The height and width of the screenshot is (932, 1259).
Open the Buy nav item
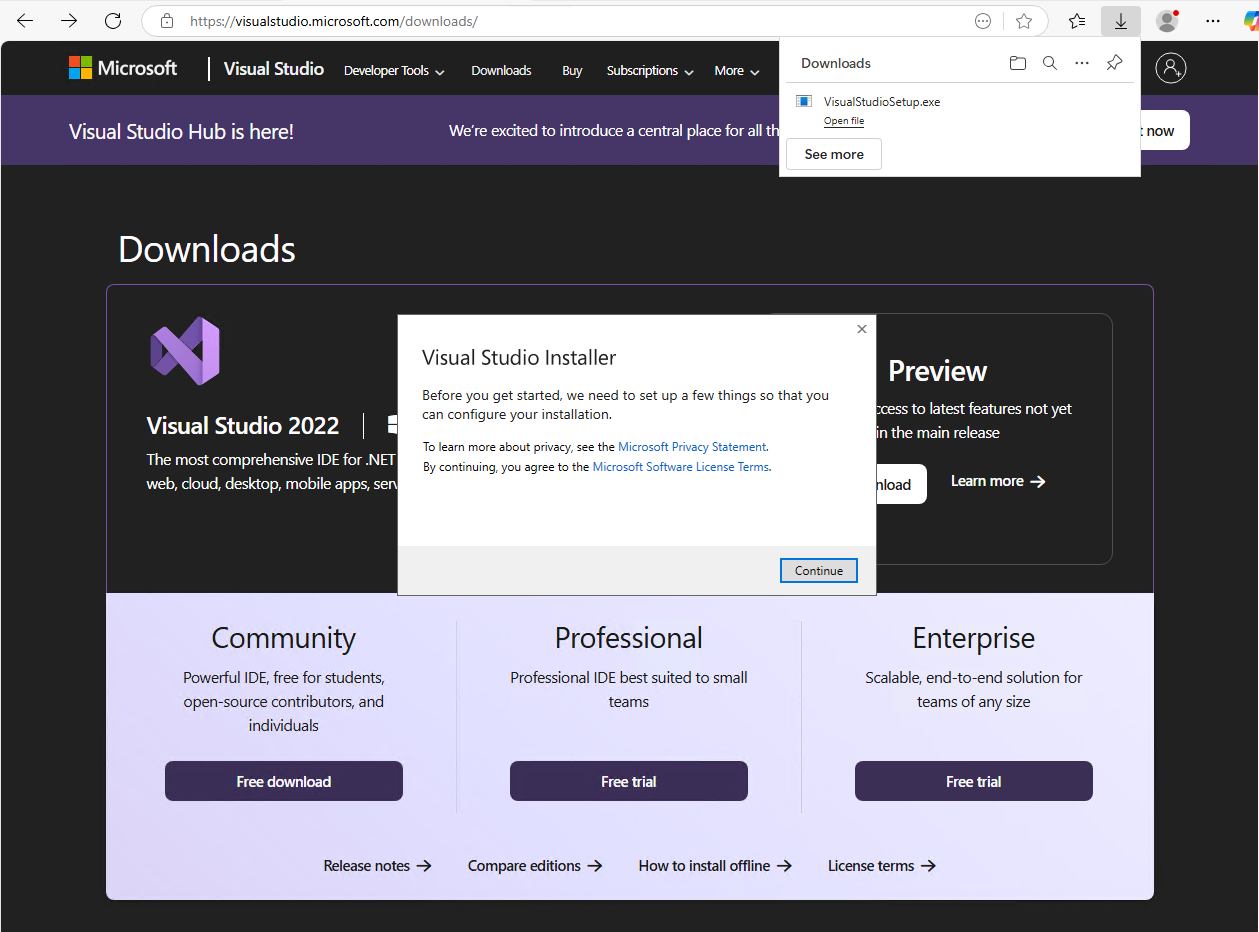coord(572,71)
